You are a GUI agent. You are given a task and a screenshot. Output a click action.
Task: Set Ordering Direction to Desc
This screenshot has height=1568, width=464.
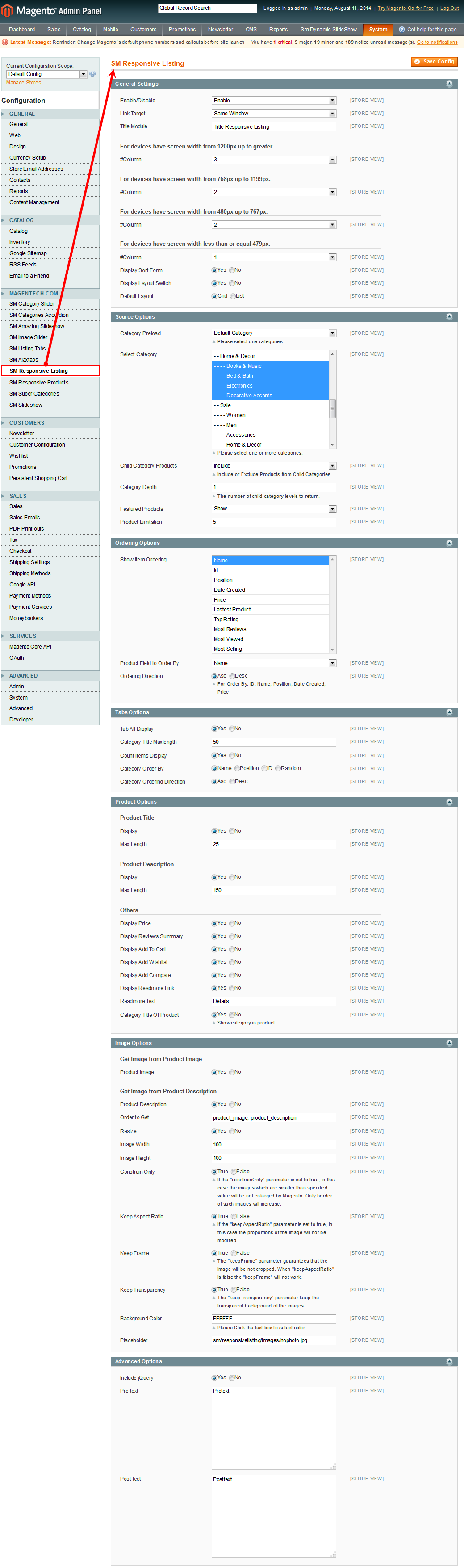[232, 676]
